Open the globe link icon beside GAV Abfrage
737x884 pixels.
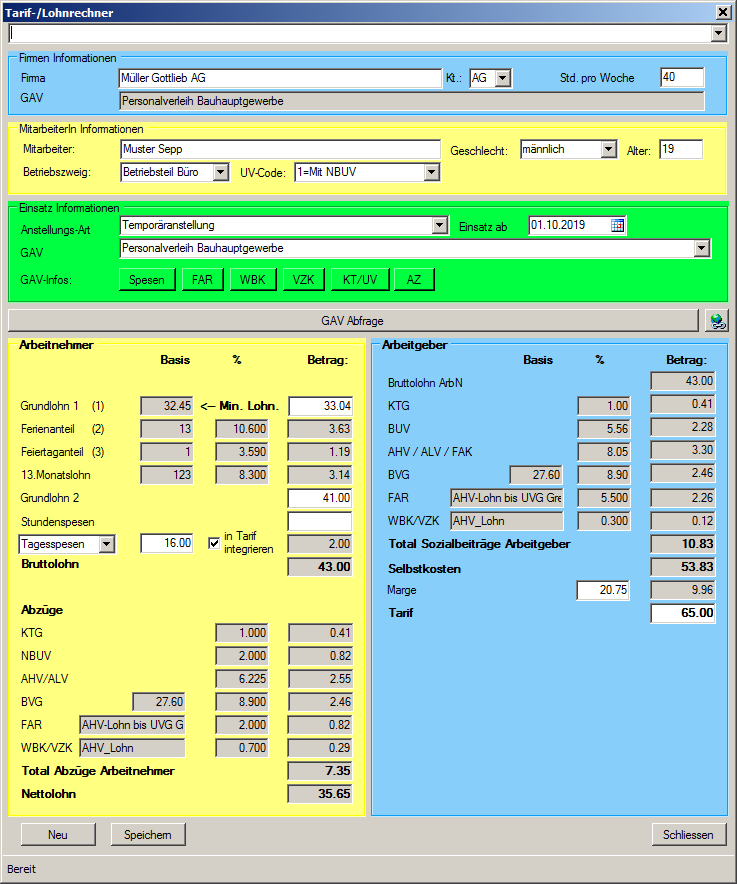point(717,321)
